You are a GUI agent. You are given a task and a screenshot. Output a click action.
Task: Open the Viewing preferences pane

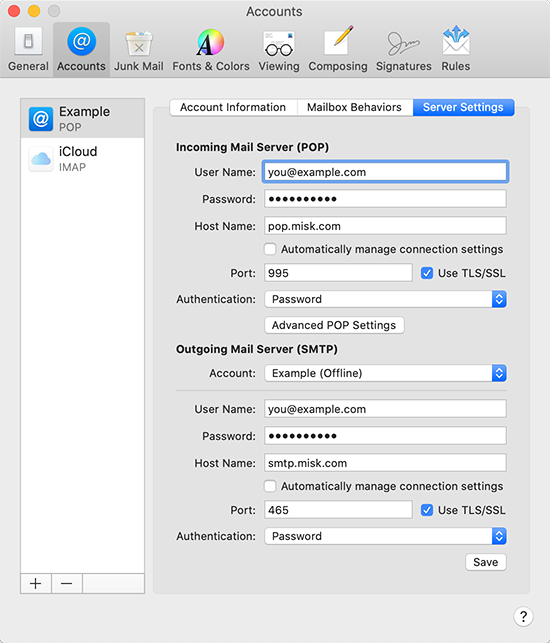coord(279,49)
